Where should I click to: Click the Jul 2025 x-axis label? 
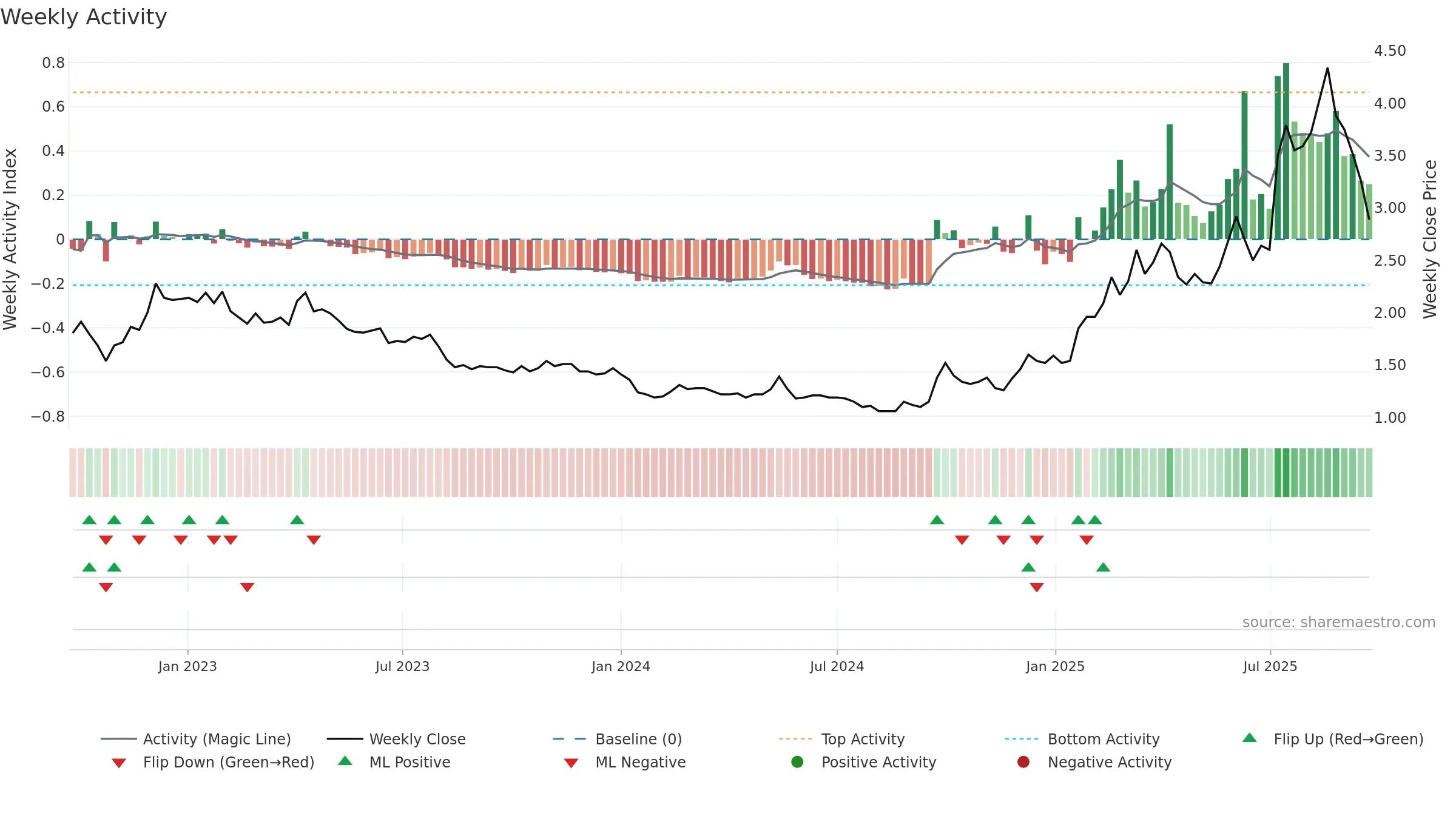1270,666
